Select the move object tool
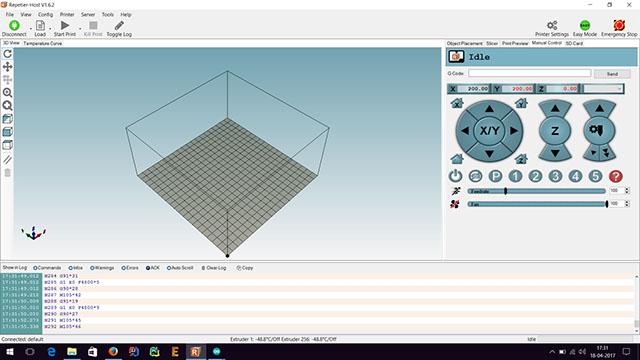This screenshot has width=640, height=360. pyautogui.click(x=7, y=80)
